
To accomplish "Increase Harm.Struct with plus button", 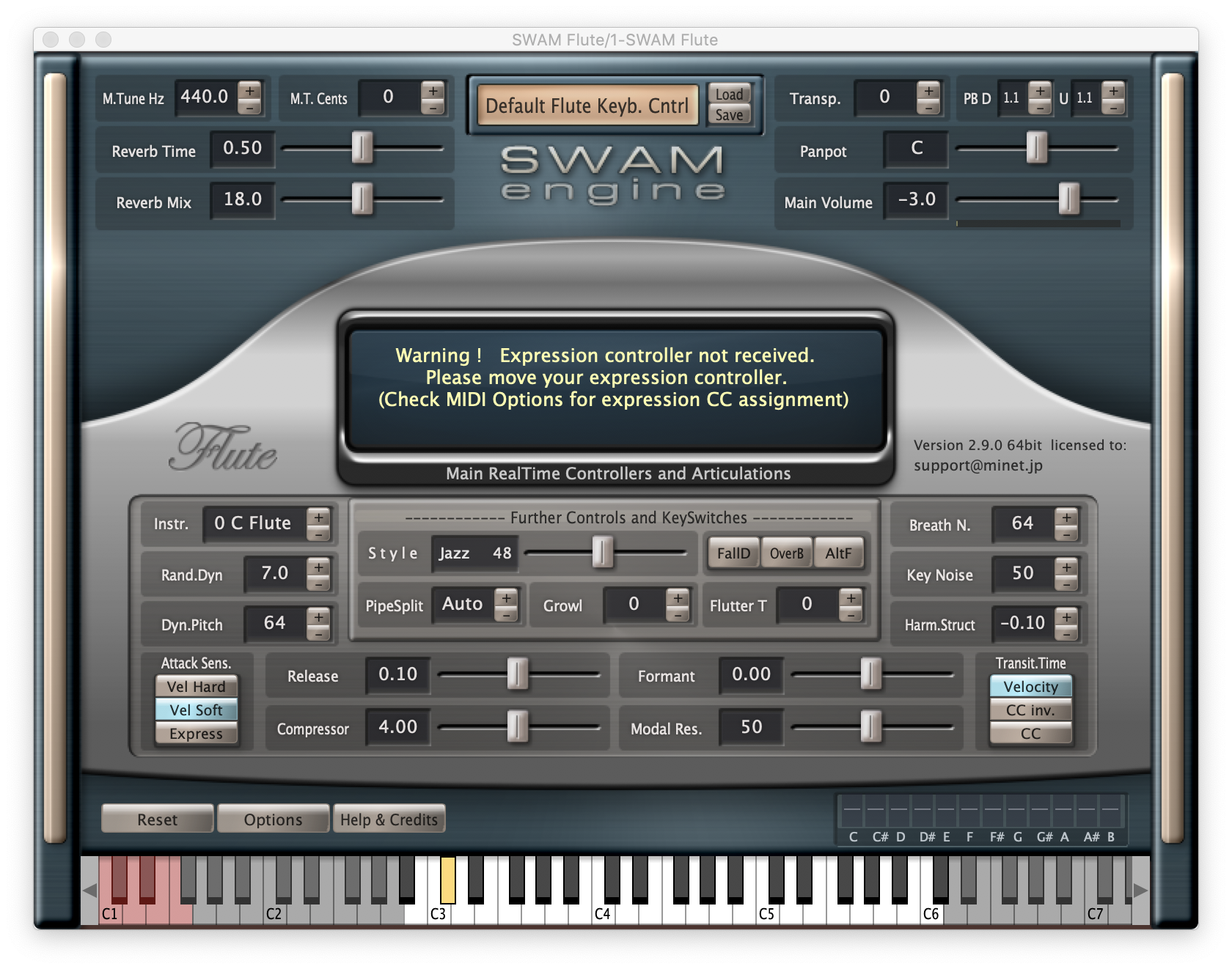I will 1066,616.
